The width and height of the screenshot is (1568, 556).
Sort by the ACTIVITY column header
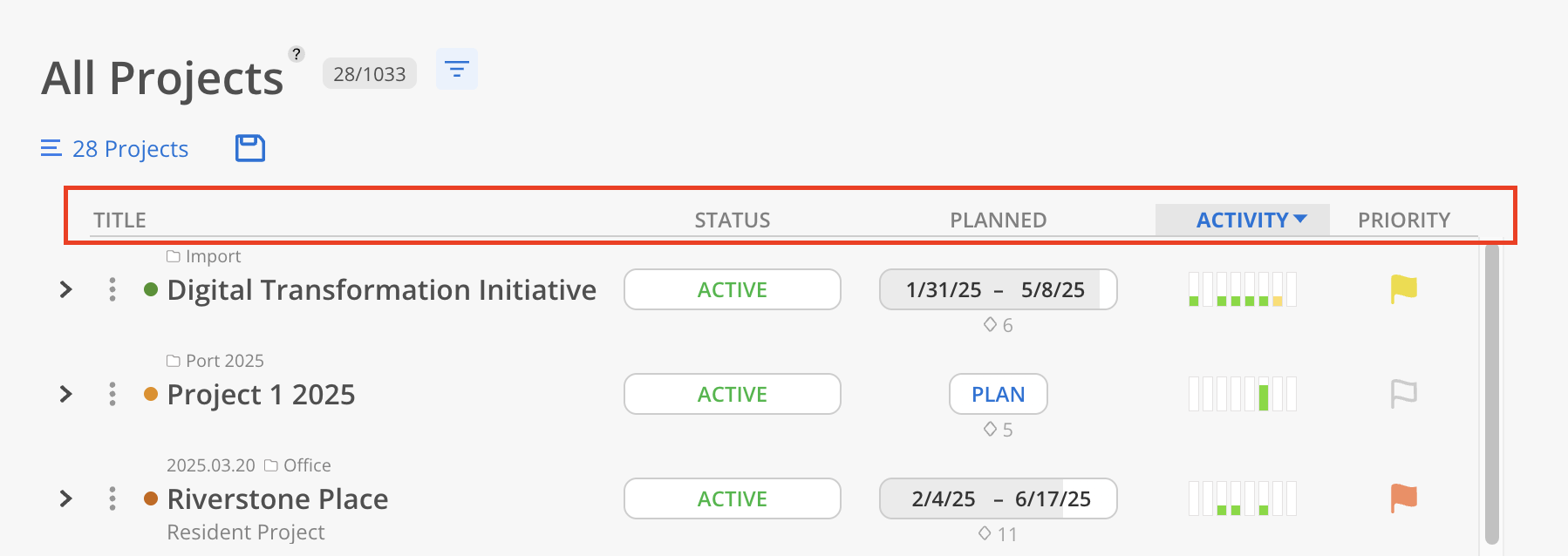1243,220
